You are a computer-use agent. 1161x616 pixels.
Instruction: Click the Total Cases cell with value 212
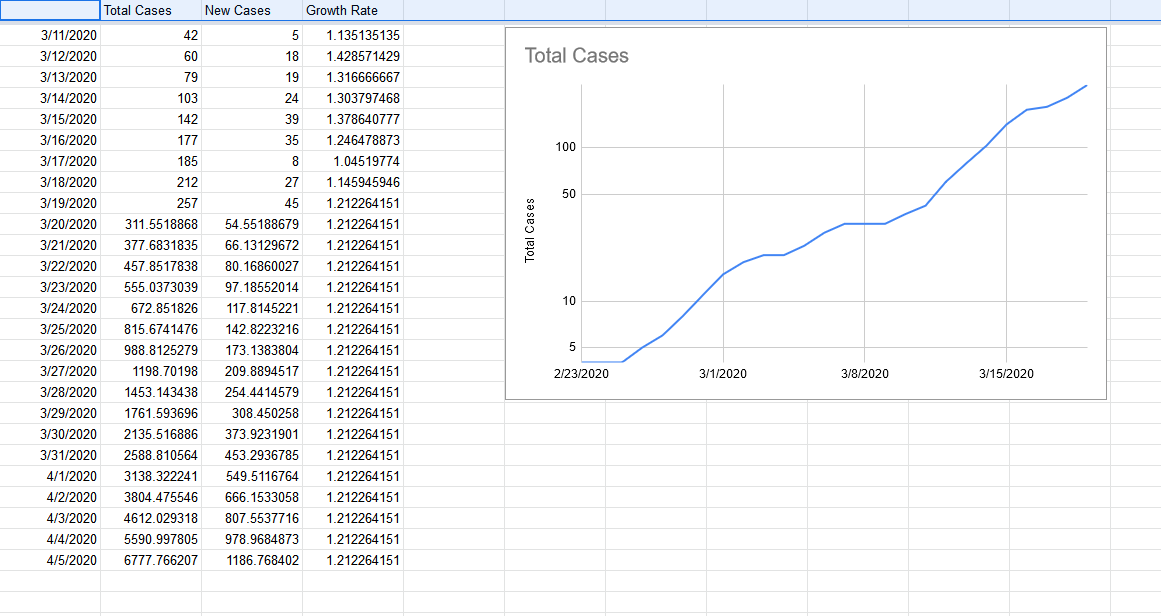pos(151,182)
